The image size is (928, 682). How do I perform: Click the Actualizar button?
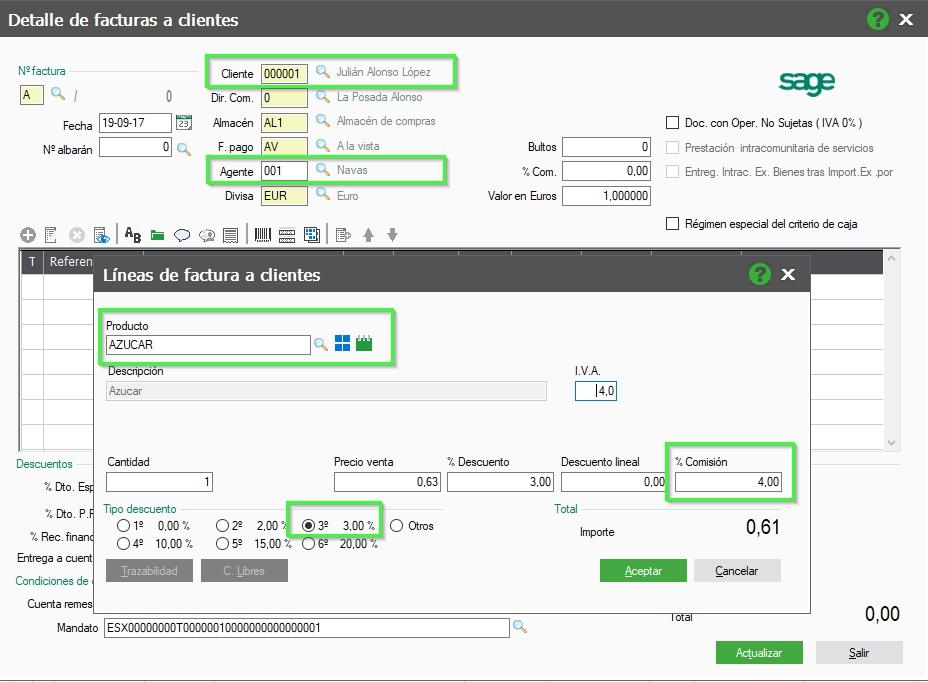coord(759,652)
